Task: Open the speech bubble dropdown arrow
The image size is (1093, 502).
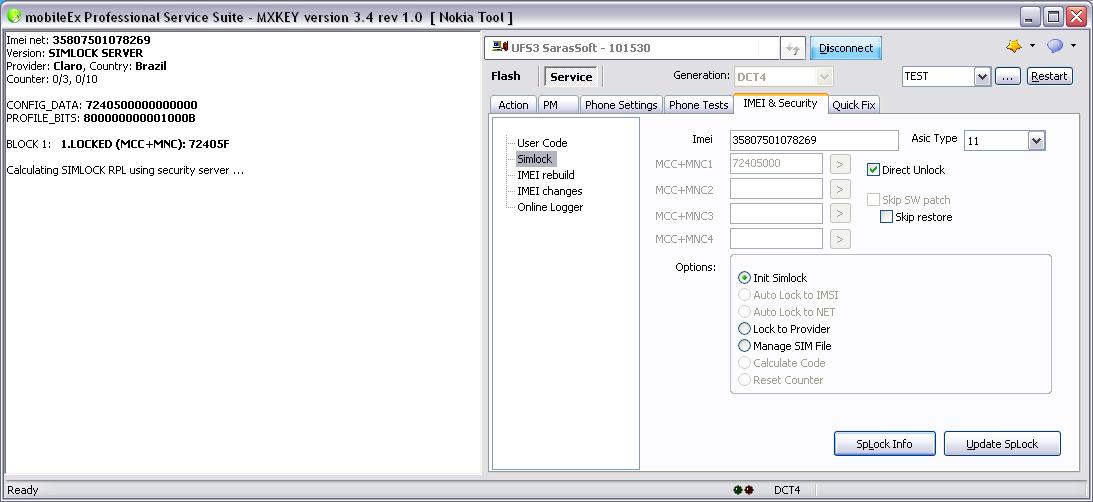Action: pyautogui.click(x=1073, y=46)
